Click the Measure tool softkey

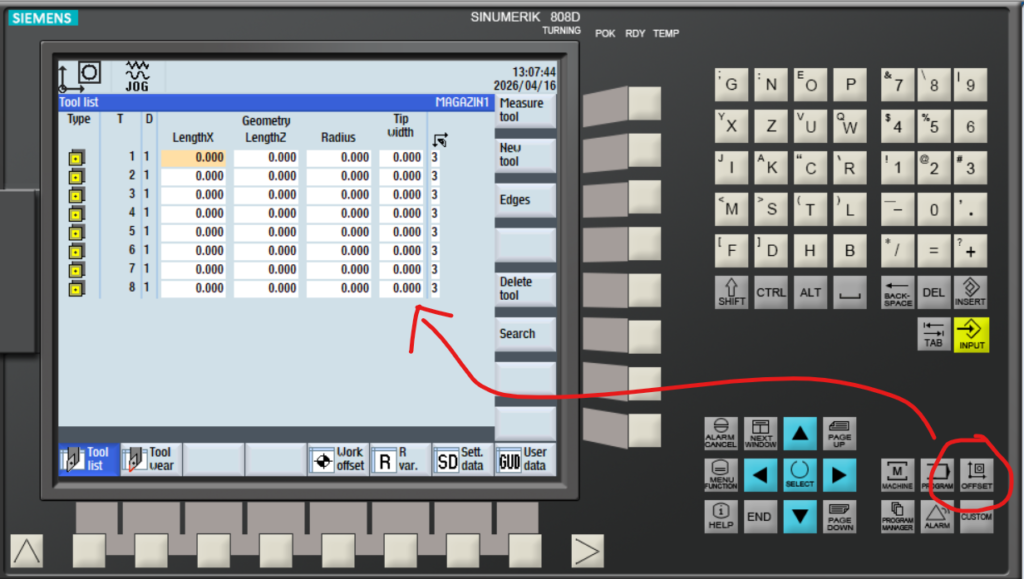(x=525, y=110)
